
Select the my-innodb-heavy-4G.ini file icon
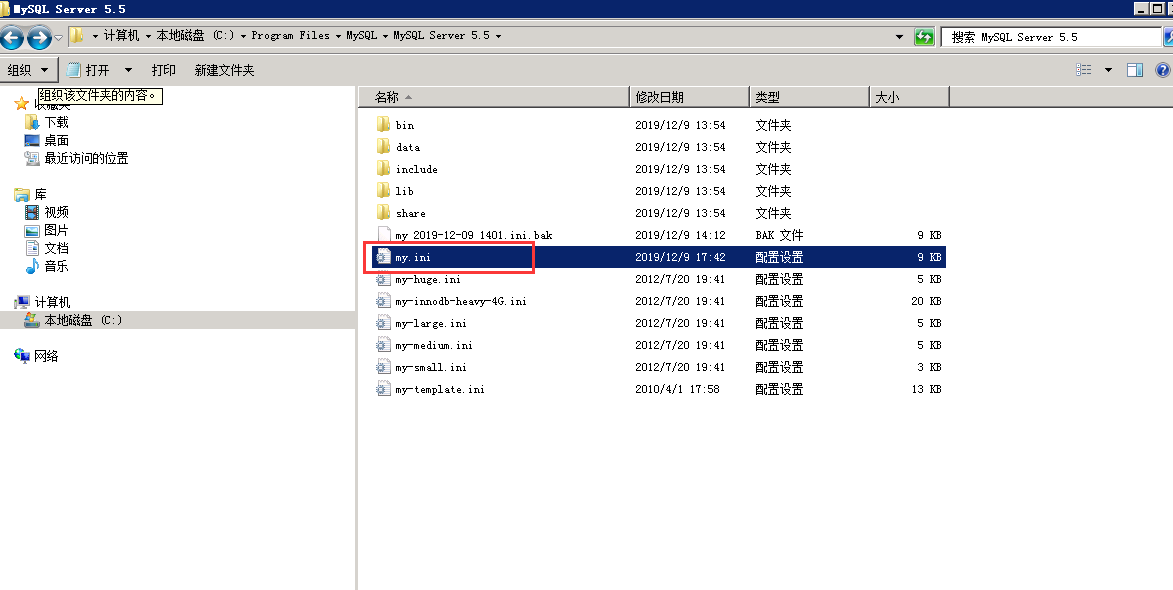click(x=384, y=301)
